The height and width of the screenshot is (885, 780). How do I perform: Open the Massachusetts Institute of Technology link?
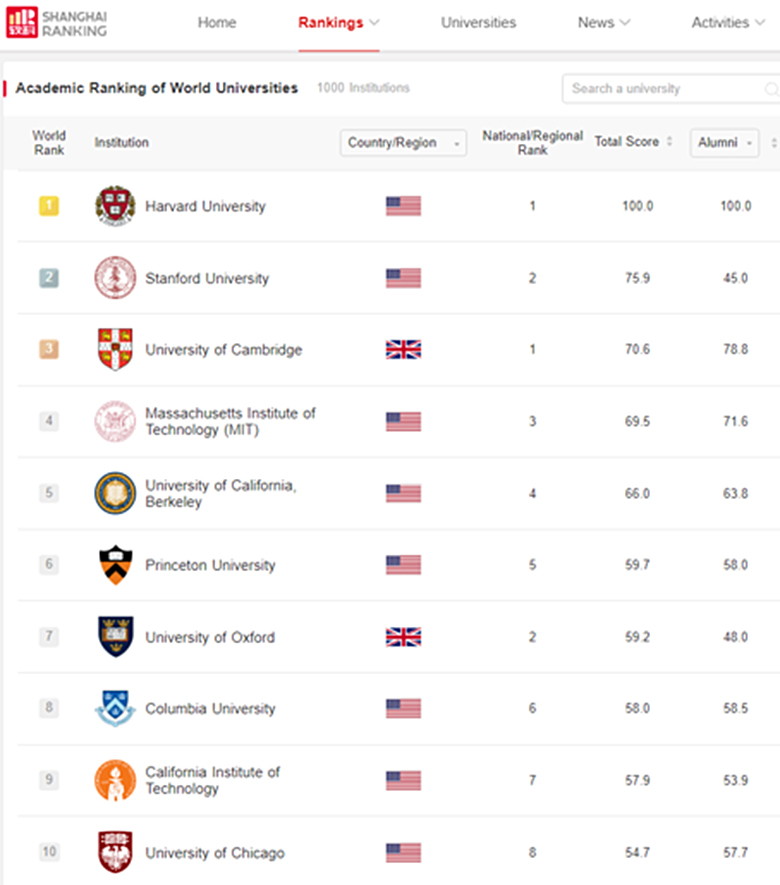(x=230, y=421)
